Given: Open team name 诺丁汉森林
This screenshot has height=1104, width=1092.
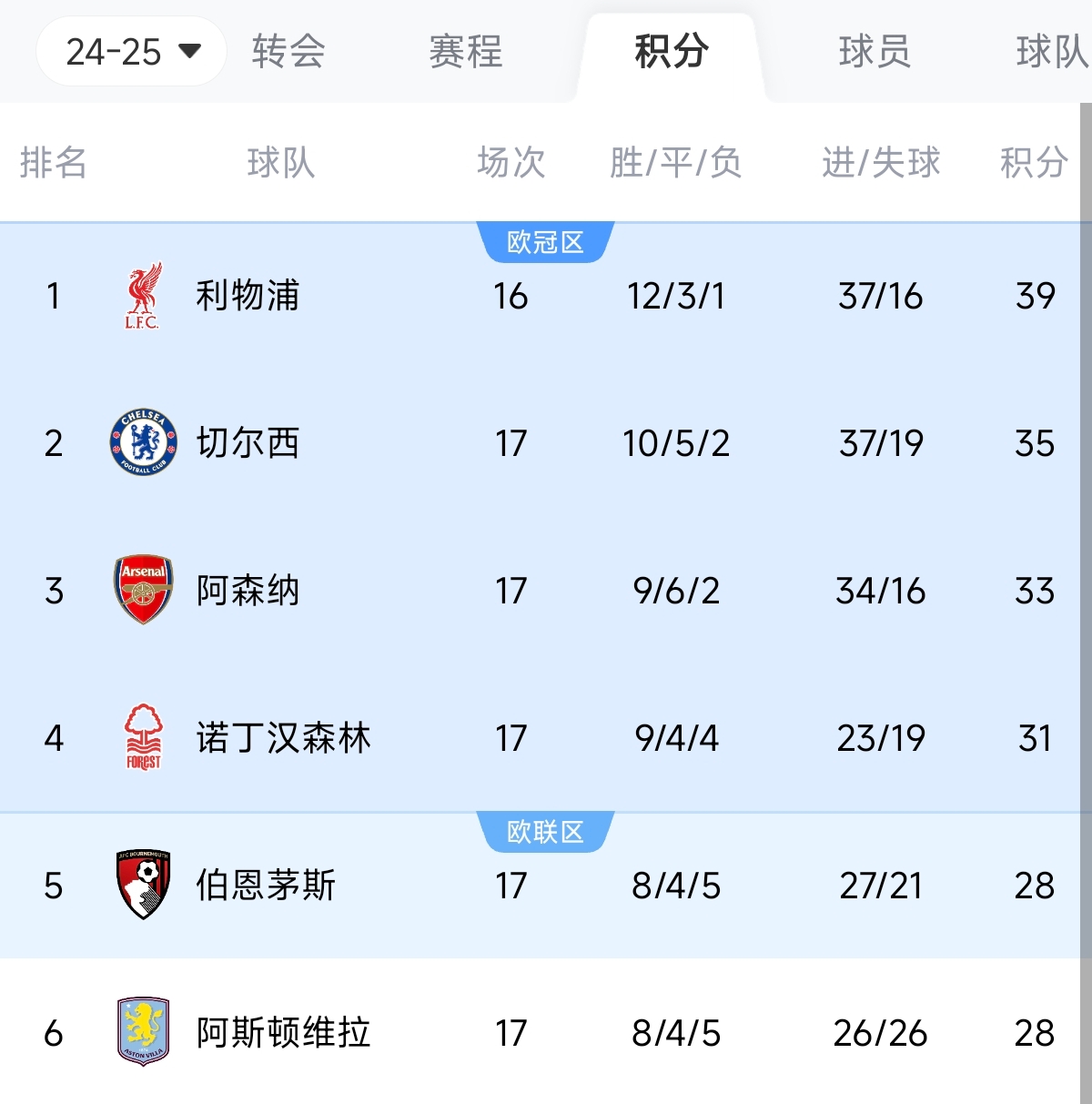Looking at the screenshot, I should (x=283, y=738).
